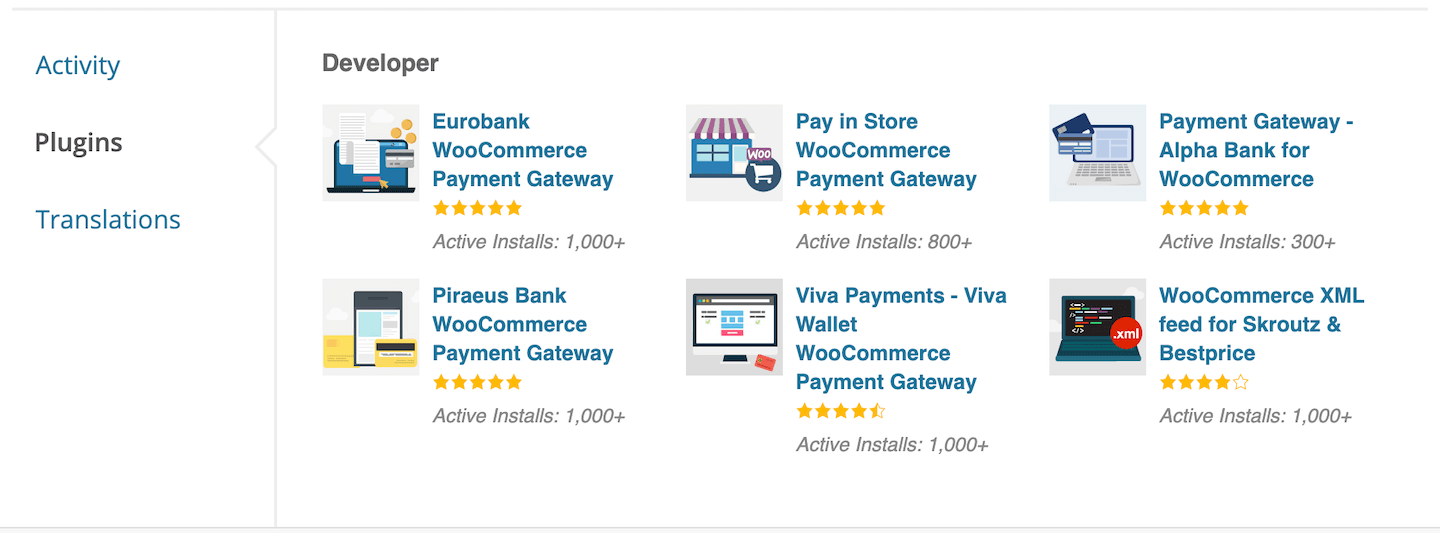Open the Activity tab
The width and height of the screenshot is (1440, 533).
78,66
